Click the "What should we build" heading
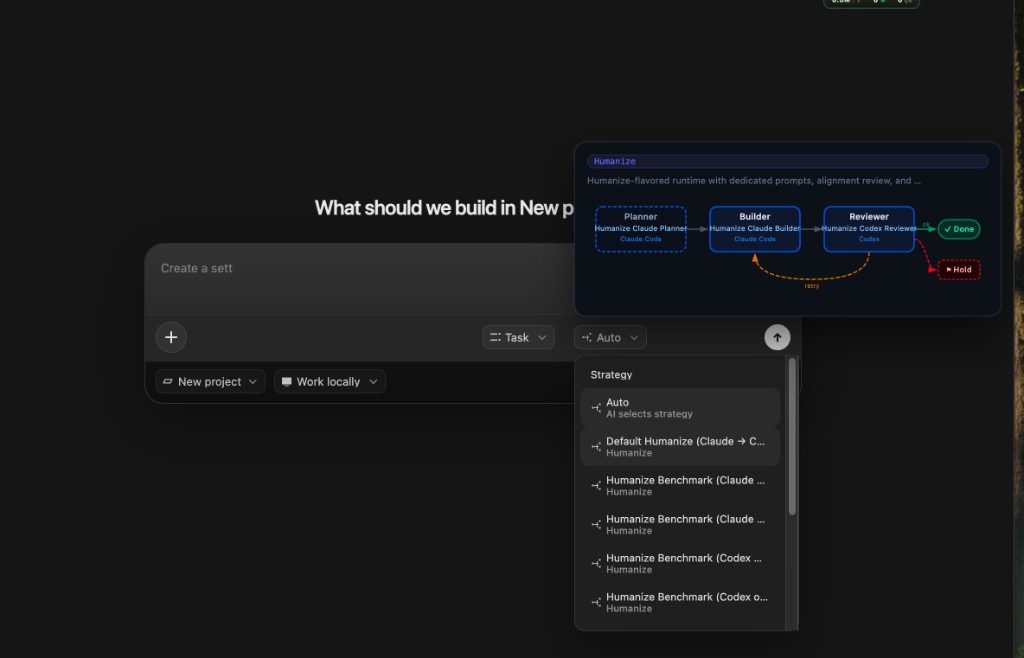Viewport: 1024px width, 658px height. 443,208
